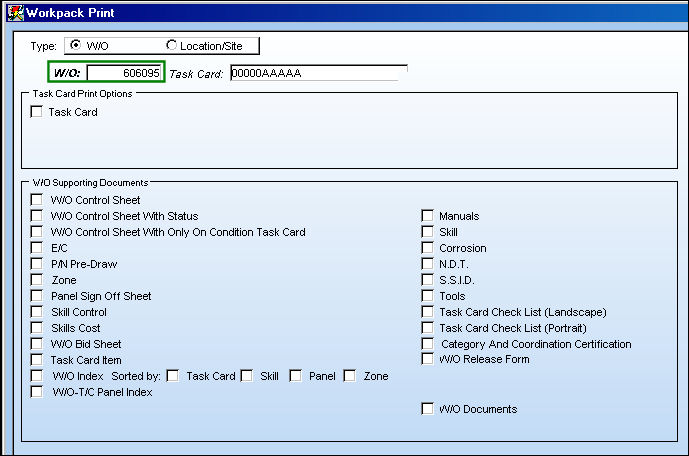Viewport: 689px width, 456px height.
Task: Check the Manuals box
Action: [x=427, y=216]
